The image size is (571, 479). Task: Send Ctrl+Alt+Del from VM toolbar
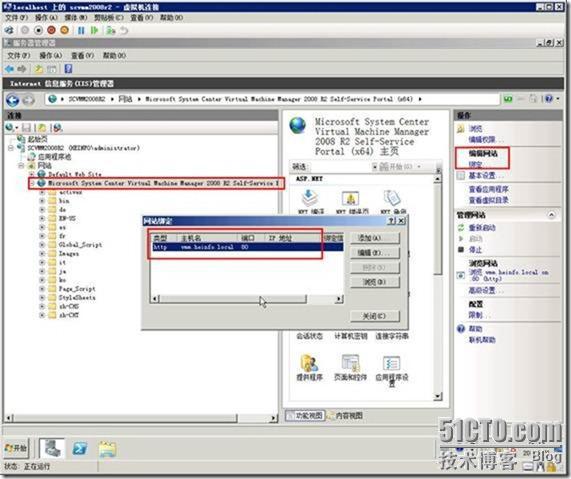[9, 30]
